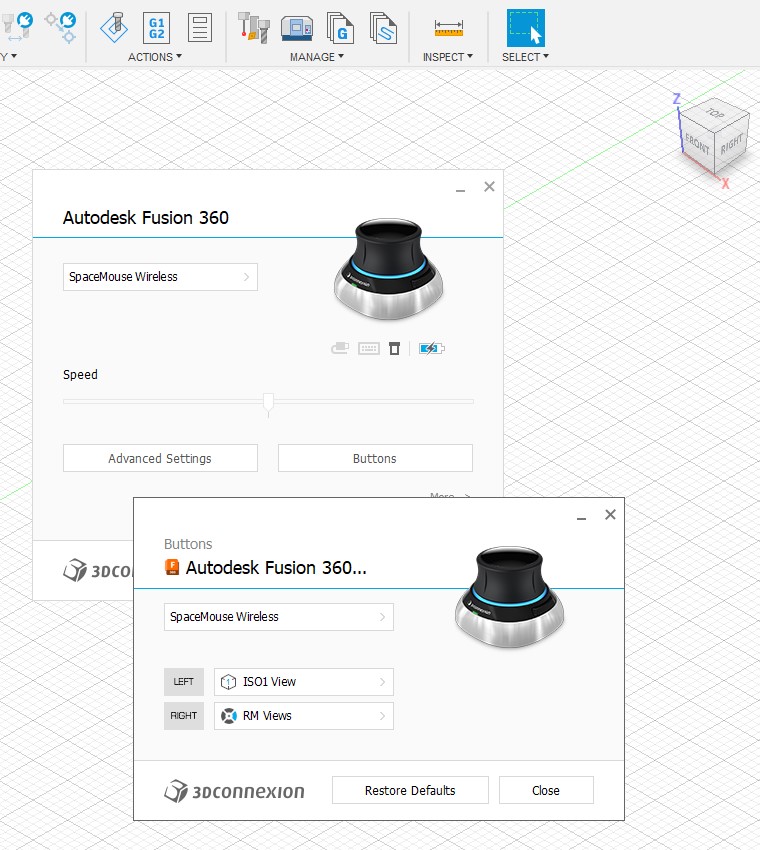Click the FRONT face of the view cube
This screenshot has width=760, height=850.
(x=697, y=144)
